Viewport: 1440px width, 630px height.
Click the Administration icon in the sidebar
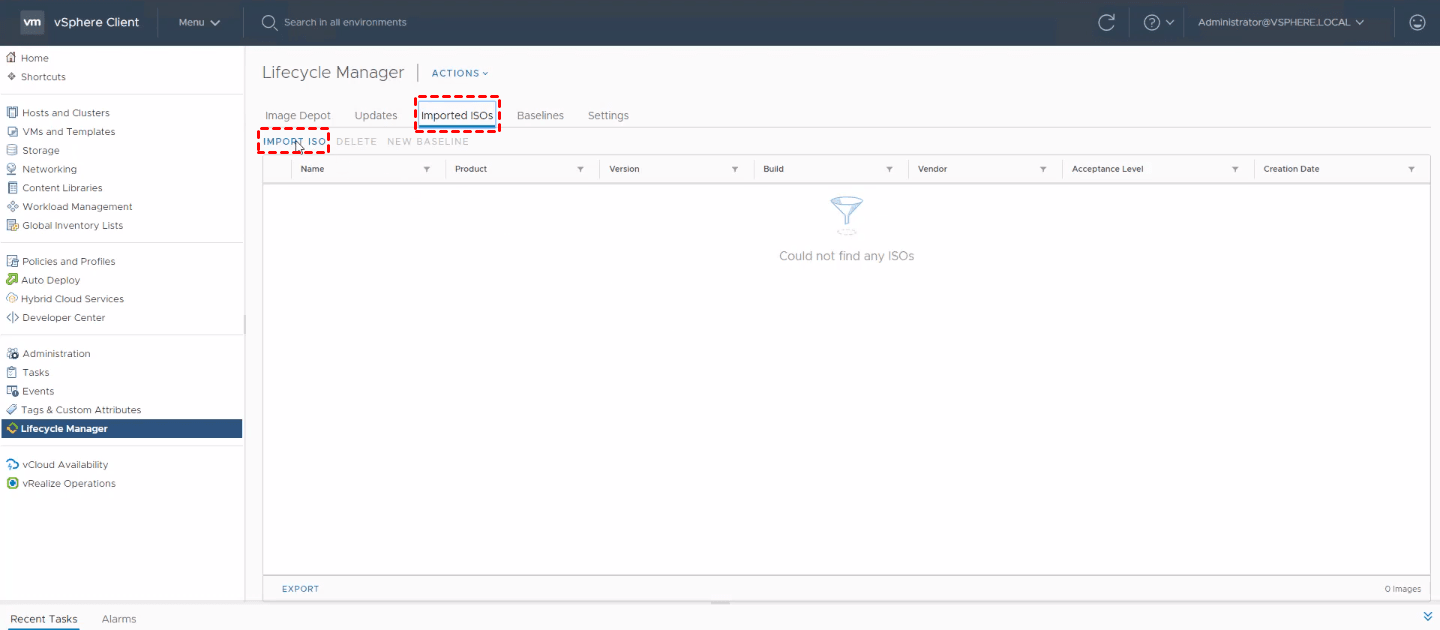(x=13, y=354)
